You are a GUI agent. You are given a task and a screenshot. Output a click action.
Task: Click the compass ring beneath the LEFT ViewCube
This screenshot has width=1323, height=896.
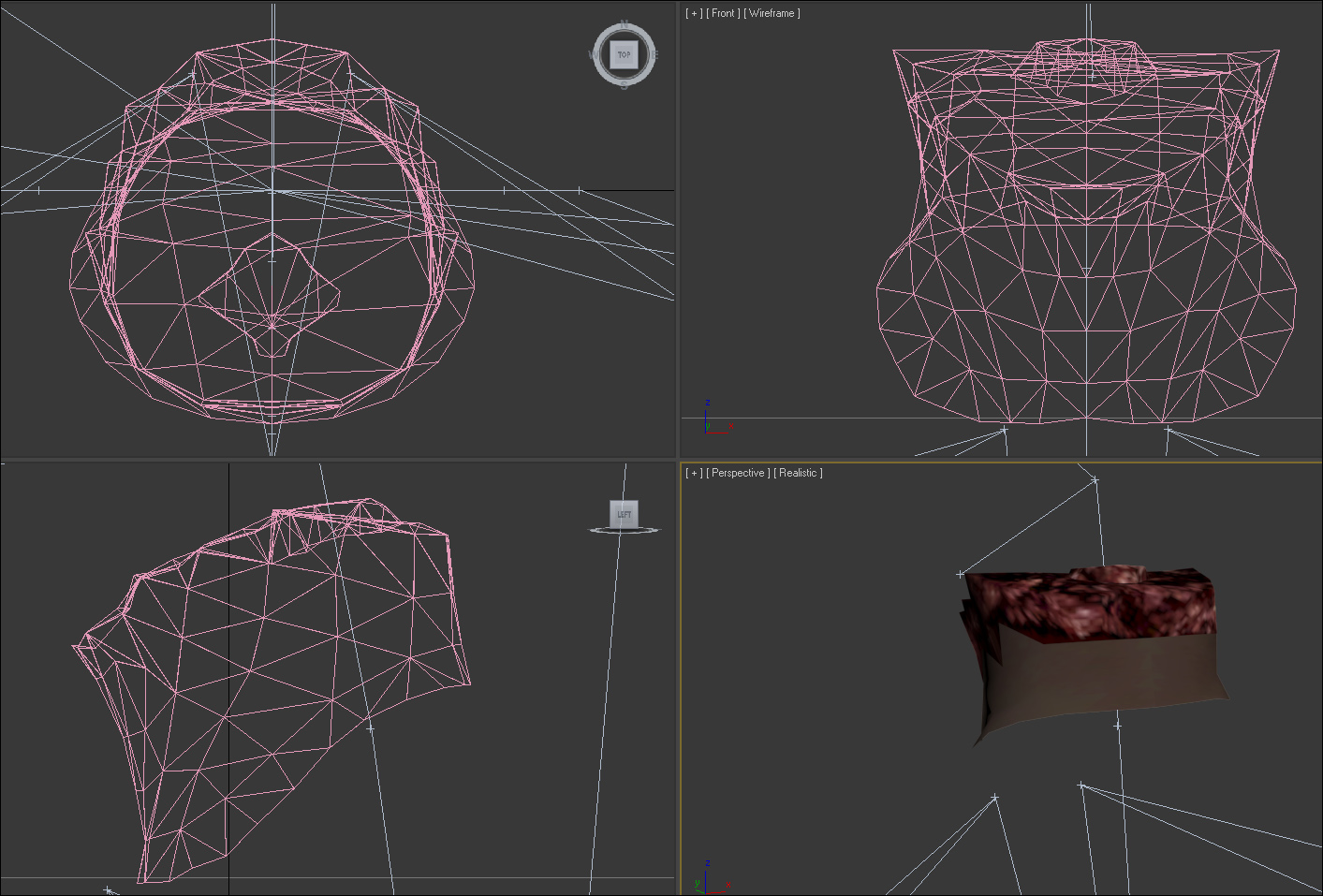click(x=624, y=530)
